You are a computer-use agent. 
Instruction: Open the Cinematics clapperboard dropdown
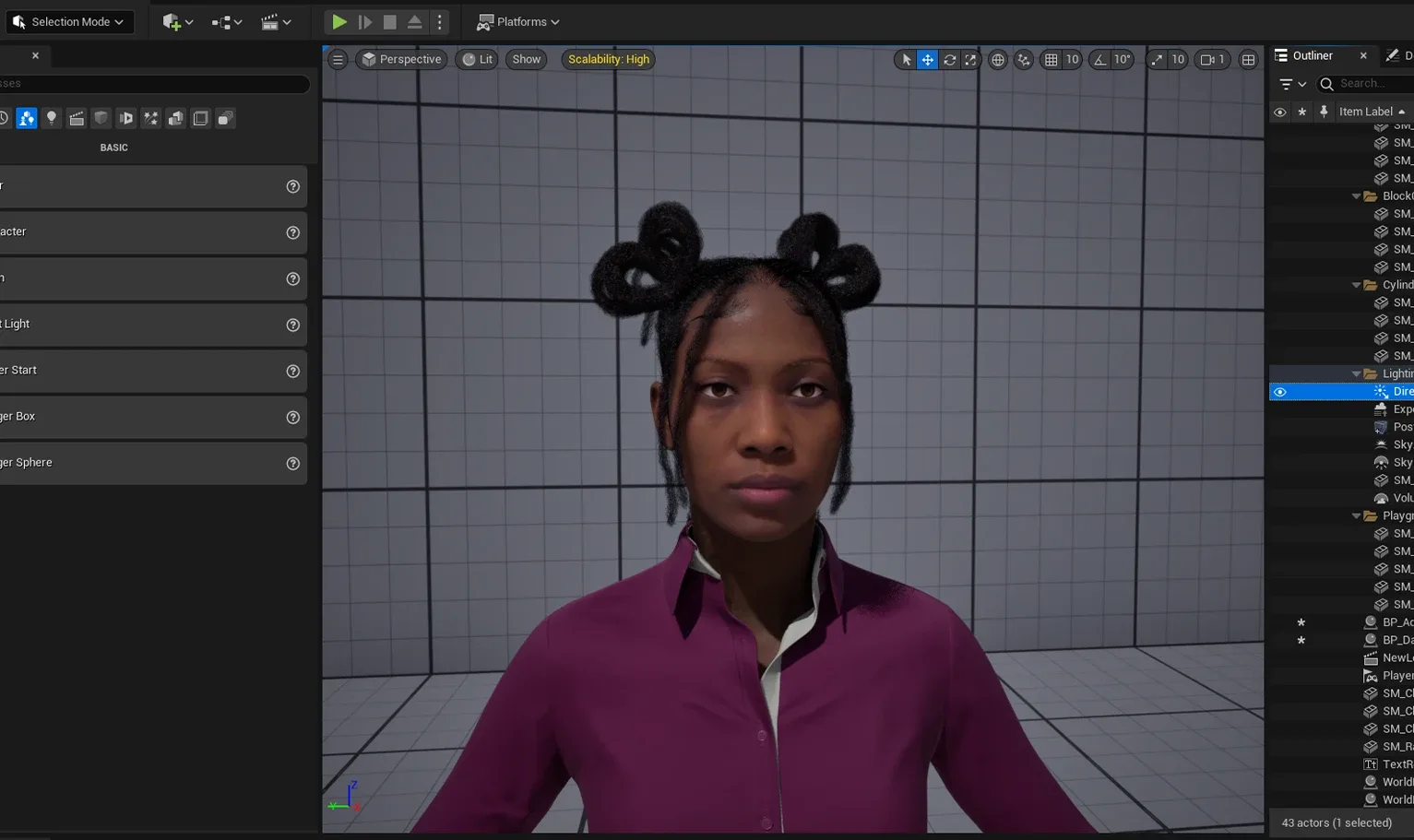tap(276, 21)
